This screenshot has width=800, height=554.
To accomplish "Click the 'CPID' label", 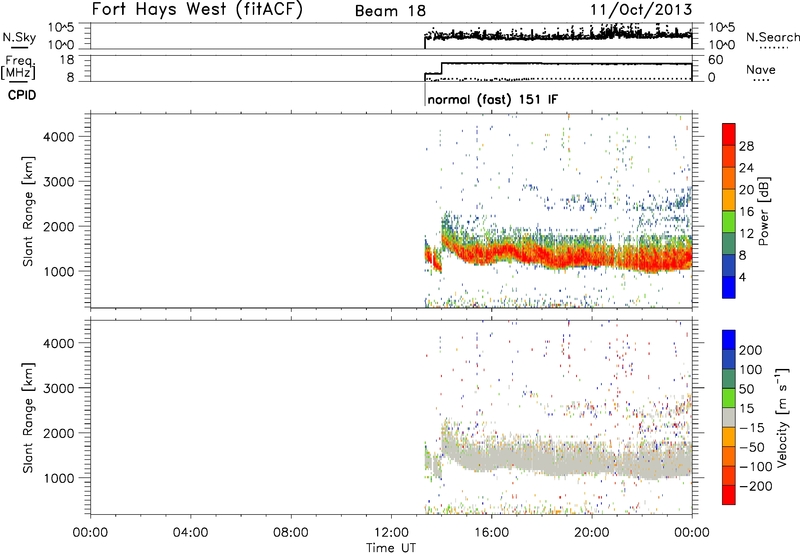I will coord(22,95).
